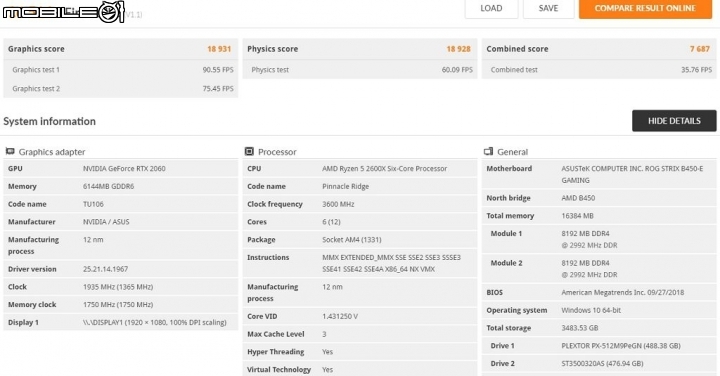
Task: Click Combined test result 35.76 FPS
Action: 696,70
